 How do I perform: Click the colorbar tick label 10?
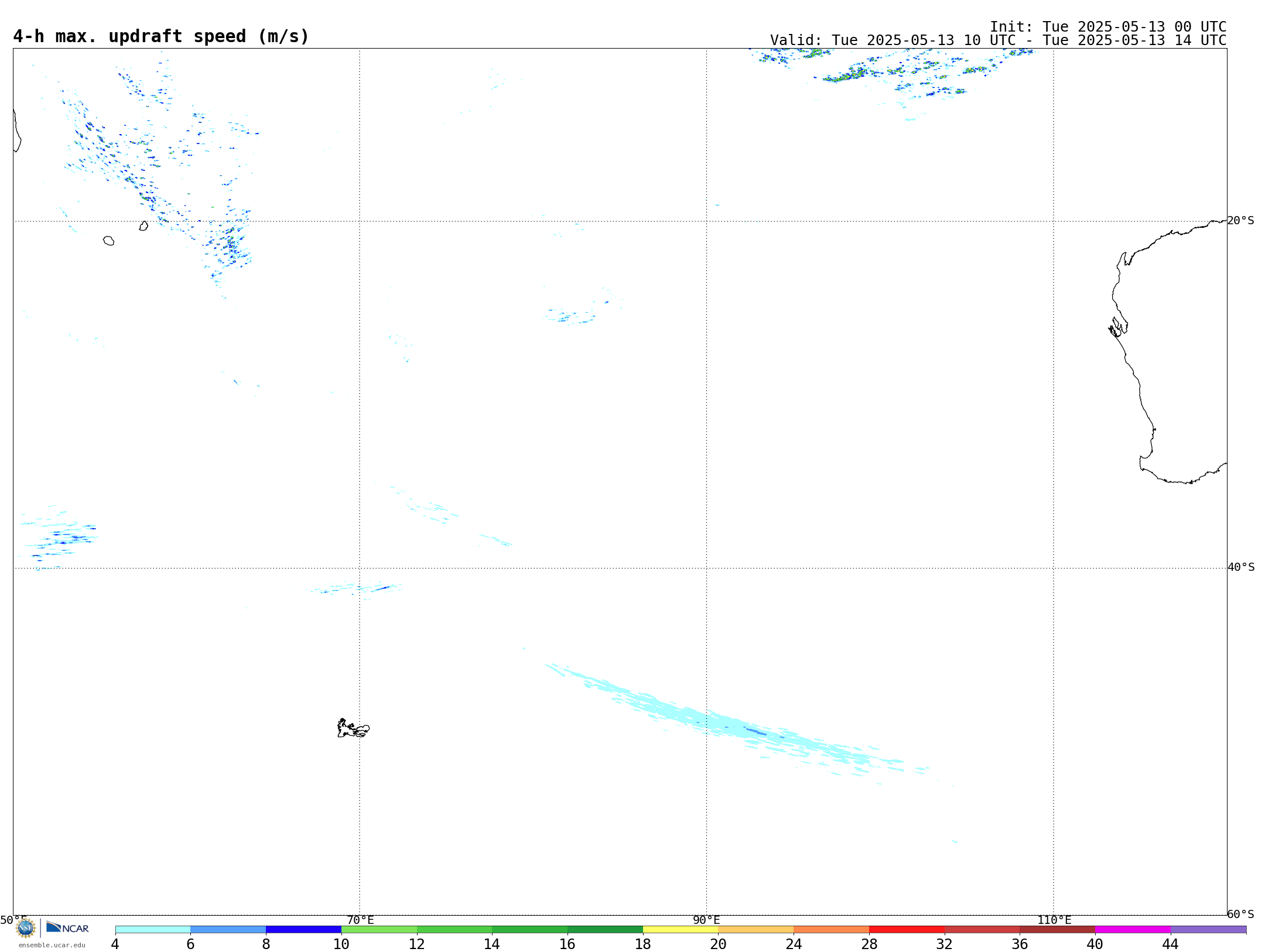tap(341, 944)
